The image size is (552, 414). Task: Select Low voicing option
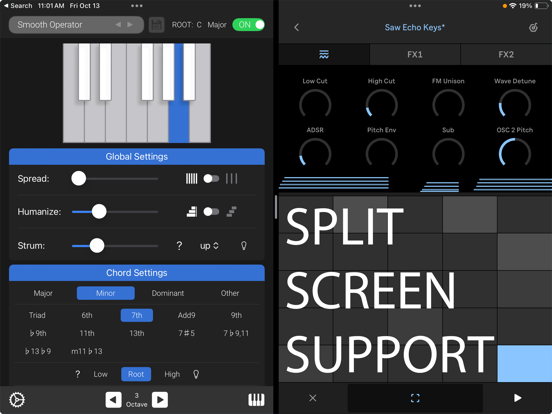point(100,374)
